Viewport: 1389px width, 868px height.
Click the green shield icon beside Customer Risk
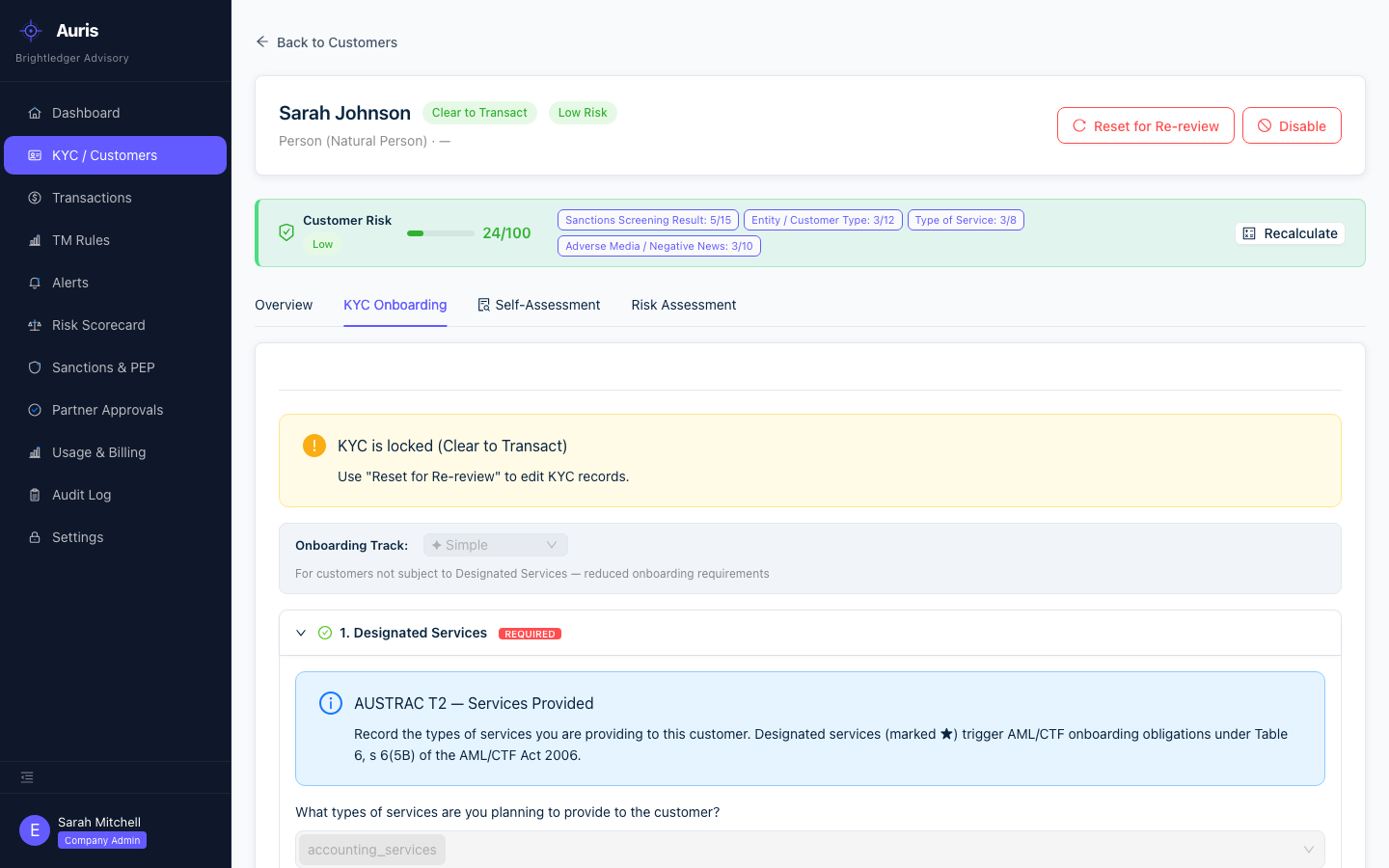286,232
